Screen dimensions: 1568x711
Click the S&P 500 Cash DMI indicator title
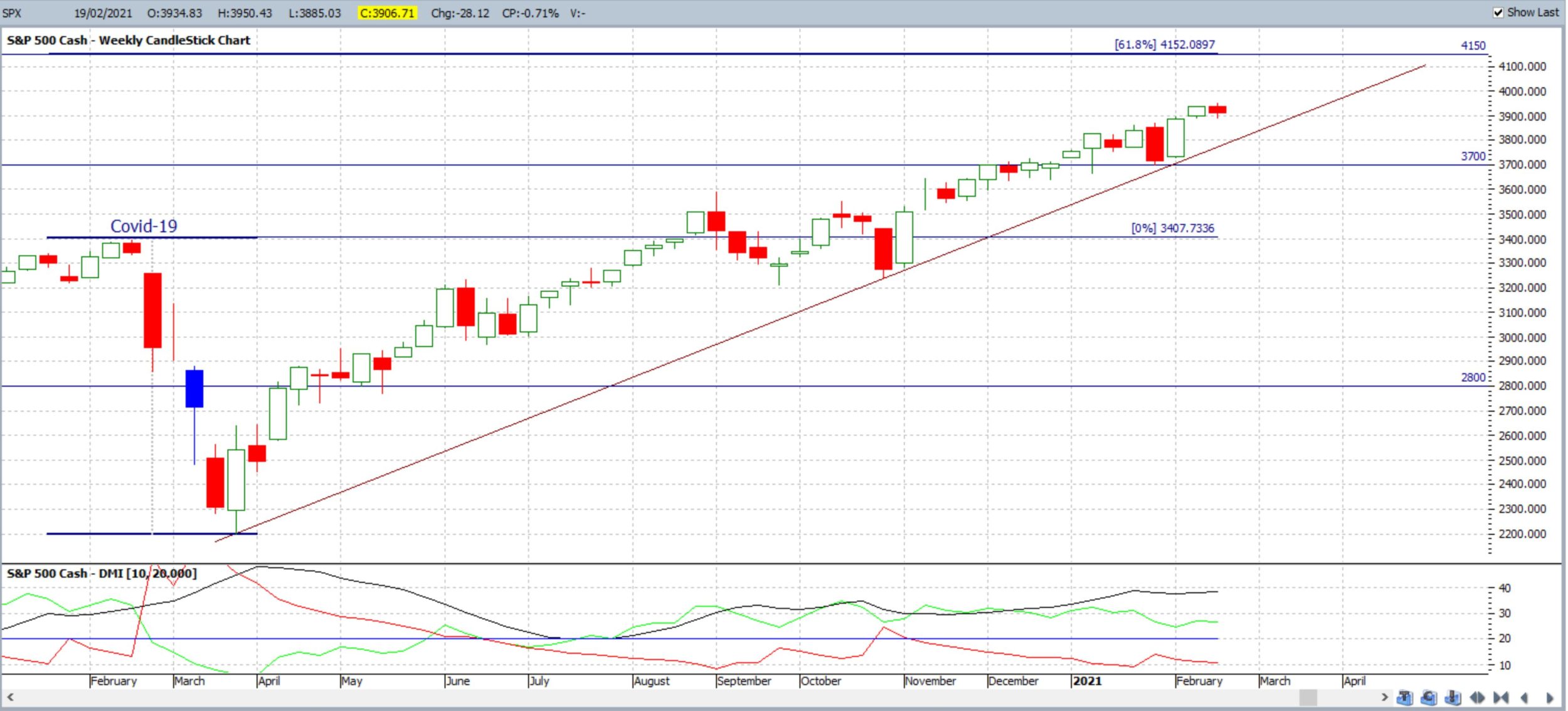point(102,574)
